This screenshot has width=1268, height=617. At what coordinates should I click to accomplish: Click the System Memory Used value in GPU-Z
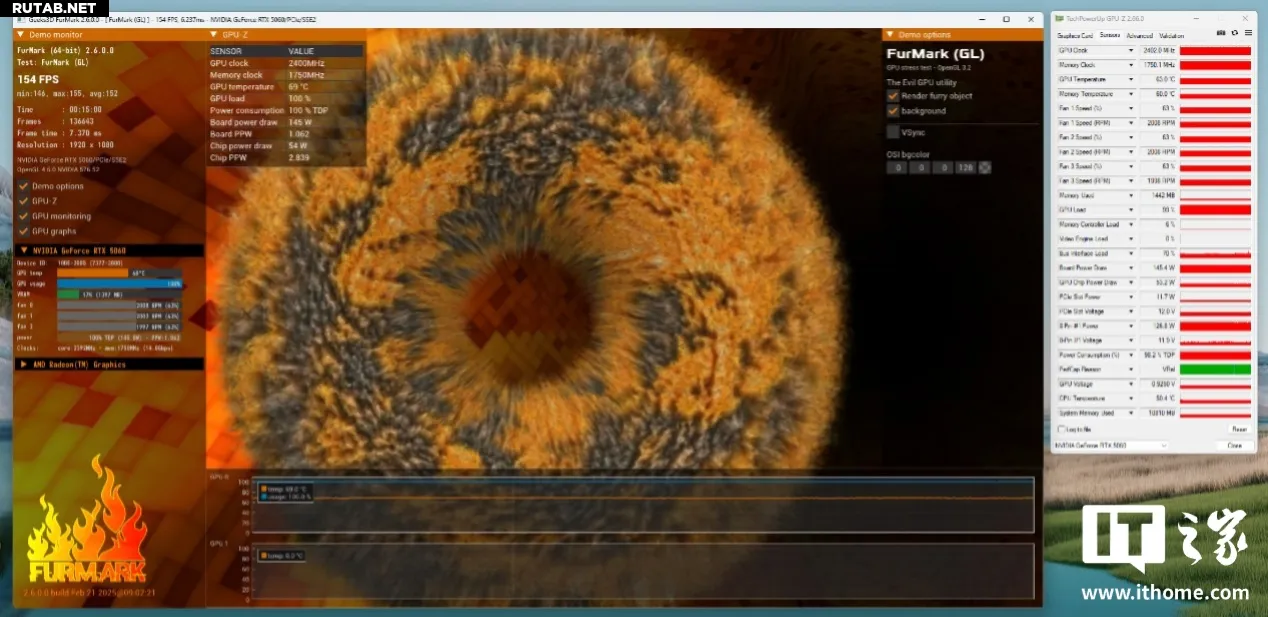click(x=1158, y=412)
